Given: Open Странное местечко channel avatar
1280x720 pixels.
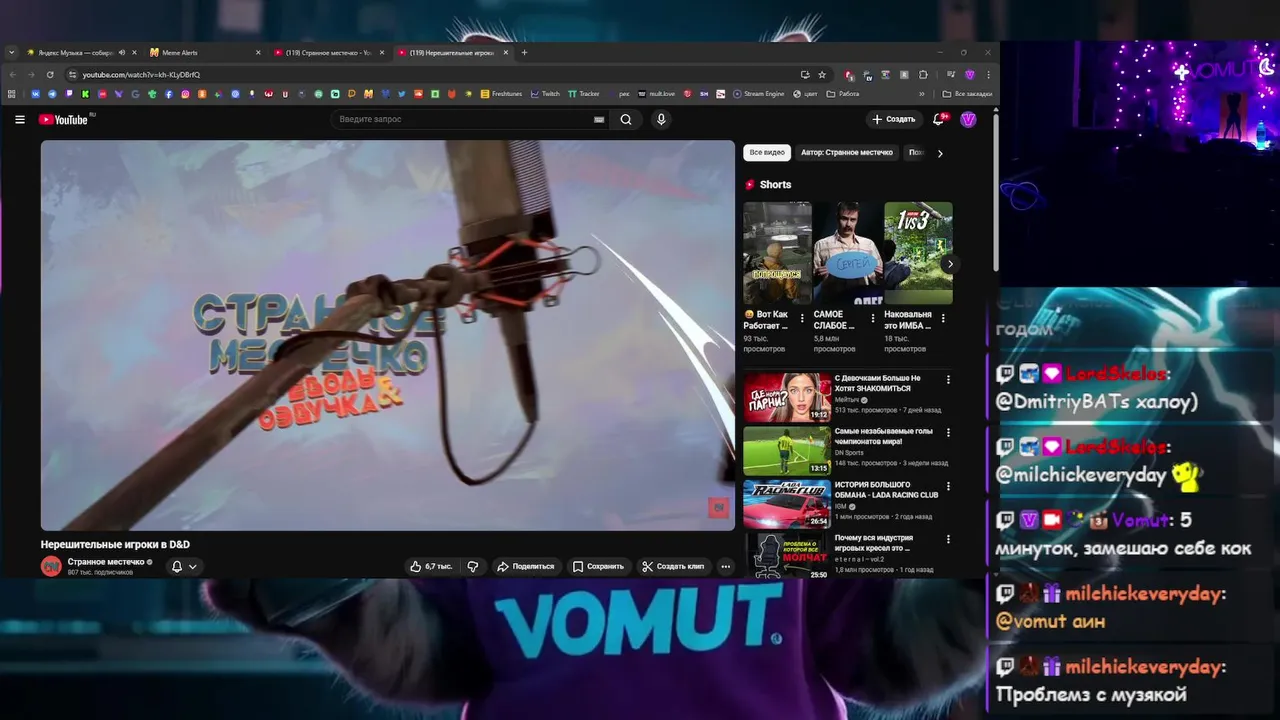Looking at the screenshot, I should (51, 566).
